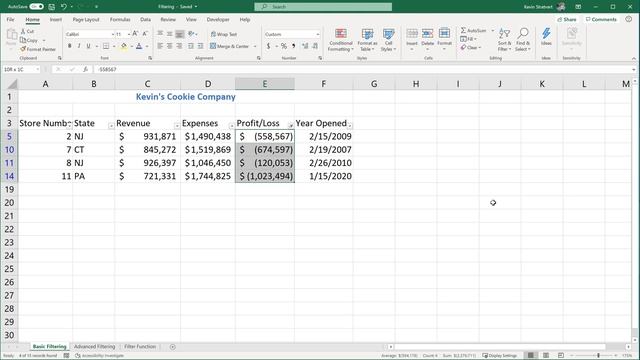Open State column filter dropdown
Viewport: 640px width, 360px height.
(x=111, y=126)
